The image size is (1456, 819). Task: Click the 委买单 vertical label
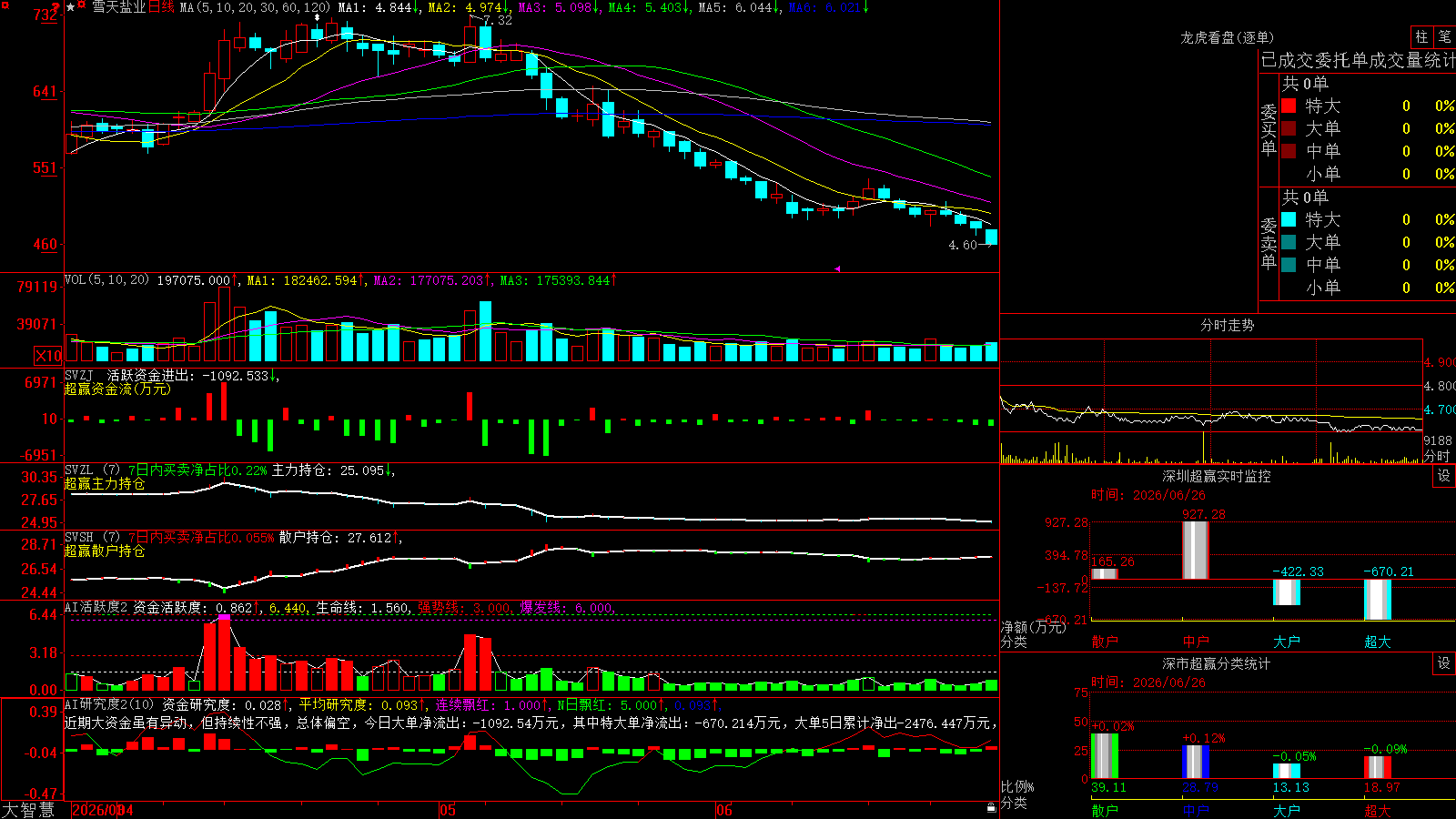1269,129
